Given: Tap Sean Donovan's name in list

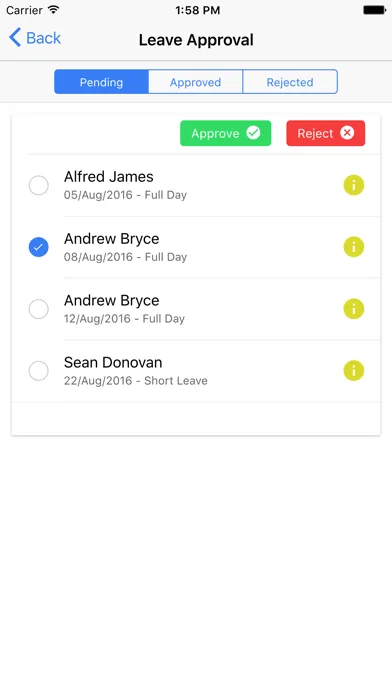Looking at the screenshot, I should tap(113, 363).
